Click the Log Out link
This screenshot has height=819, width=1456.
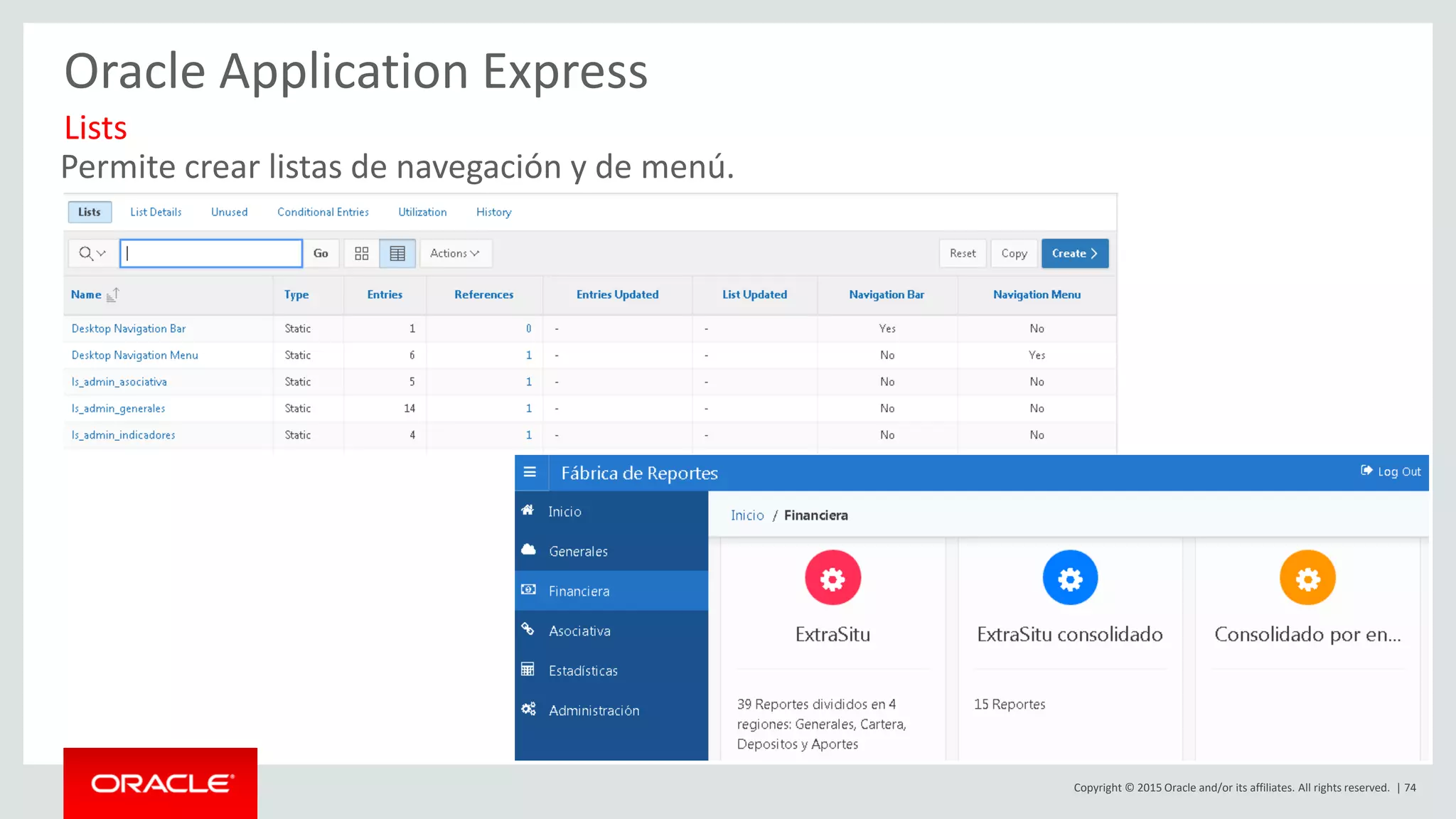pyautogui.click(x=1391, y=471)
